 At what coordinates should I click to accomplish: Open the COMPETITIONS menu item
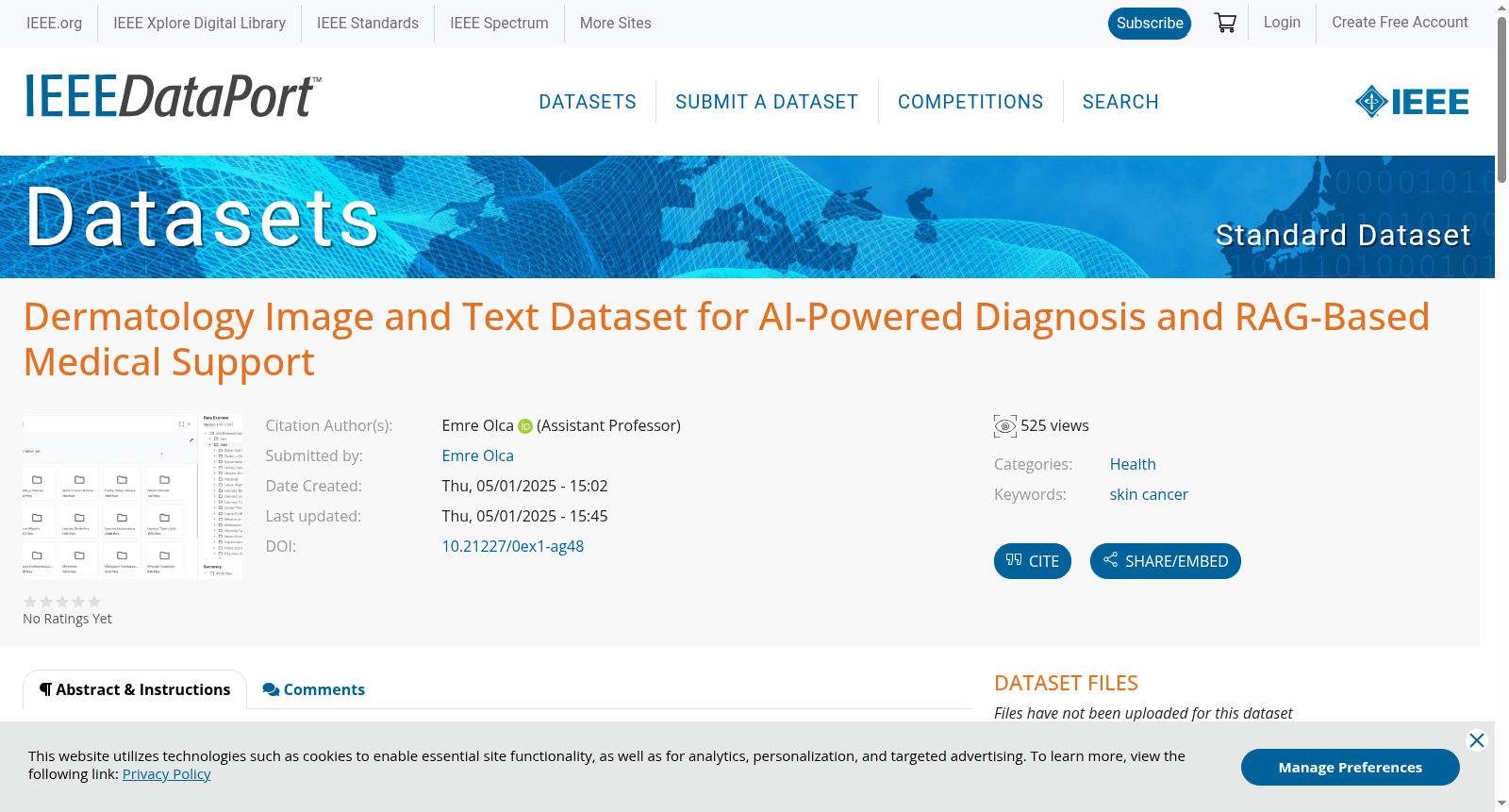pos(970,102)
